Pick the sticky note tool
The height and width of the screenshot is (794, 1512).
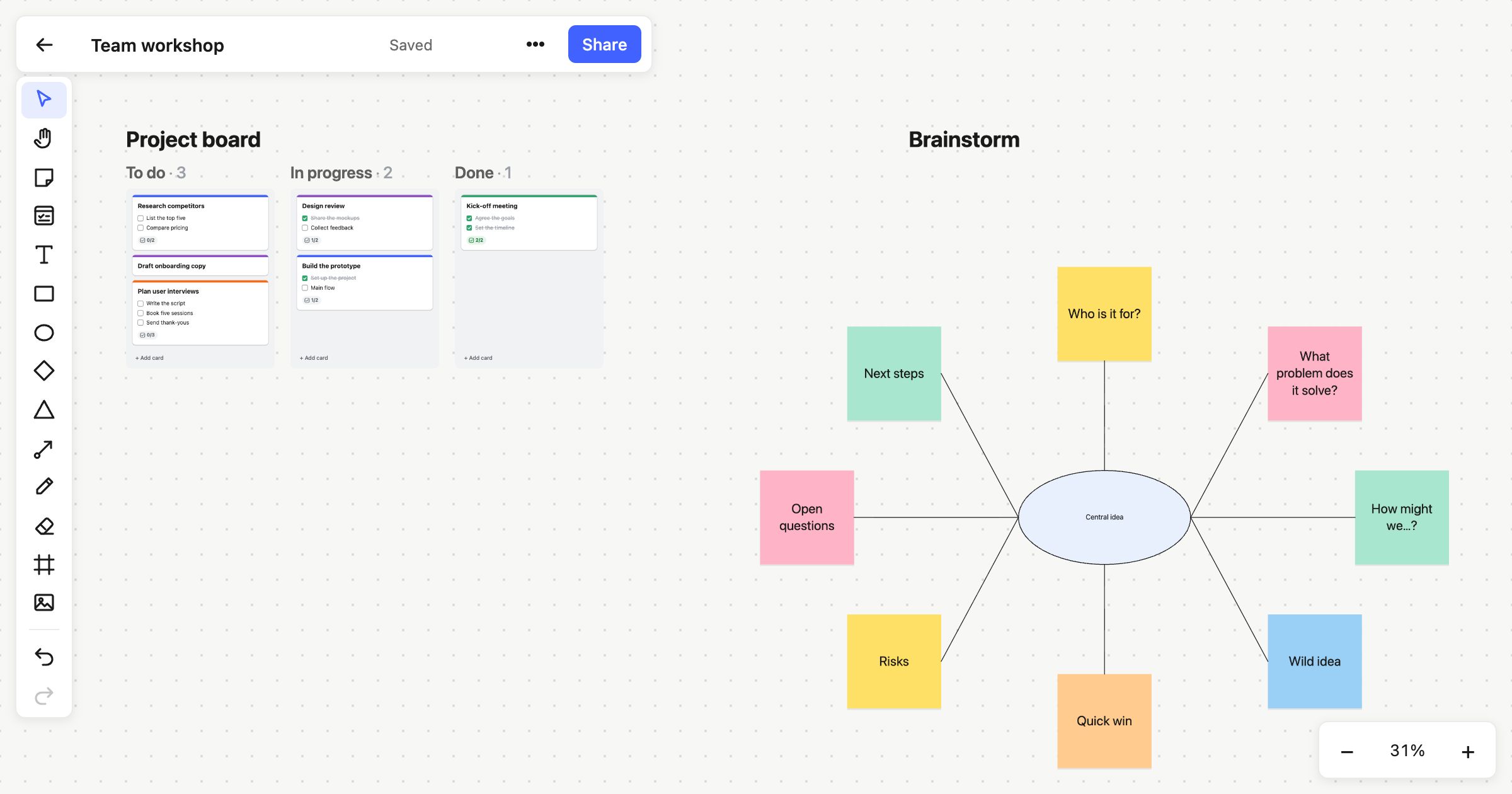coord(43,177)
